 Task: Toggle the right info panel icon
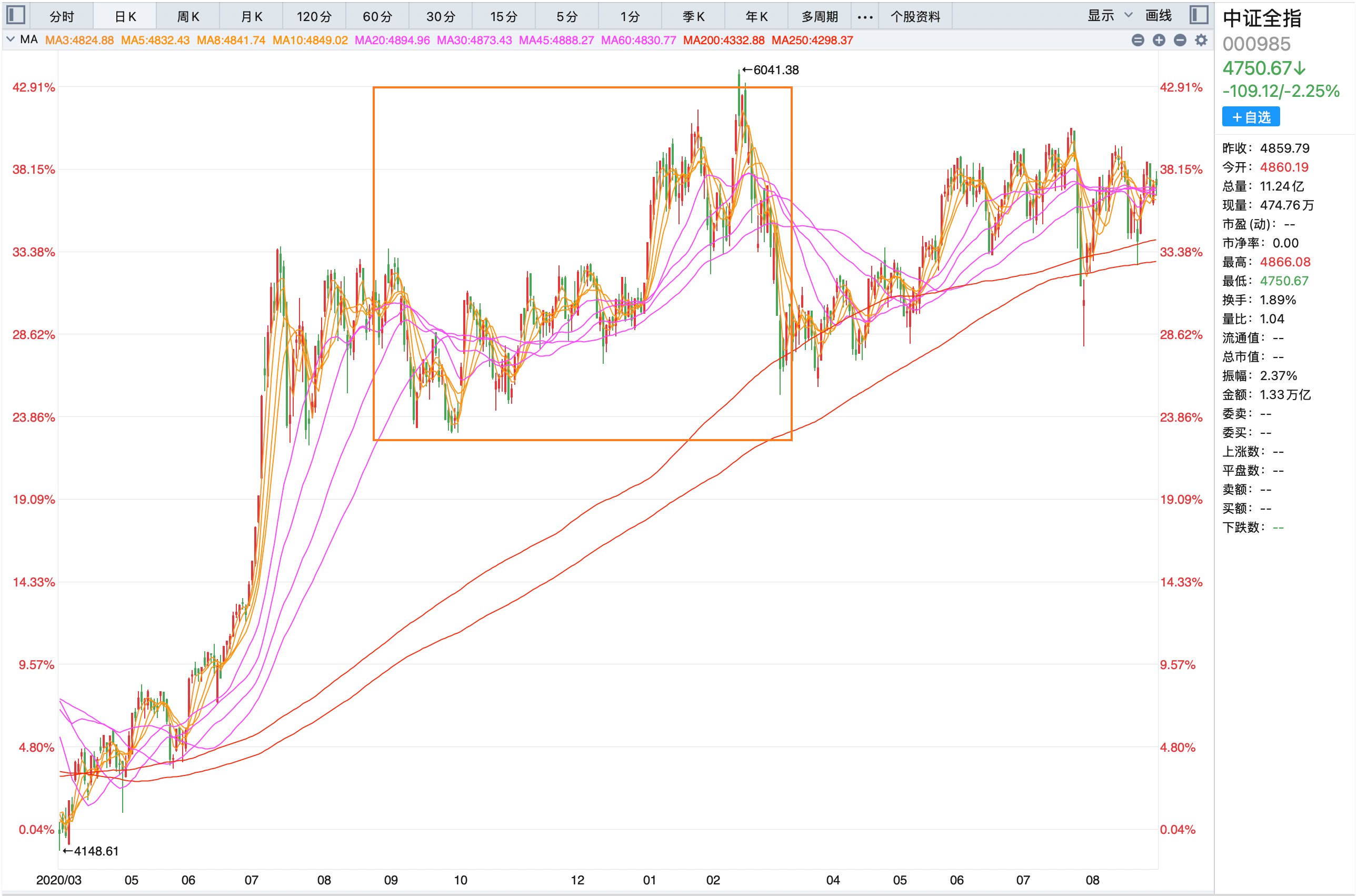(x=1198, y=15)
